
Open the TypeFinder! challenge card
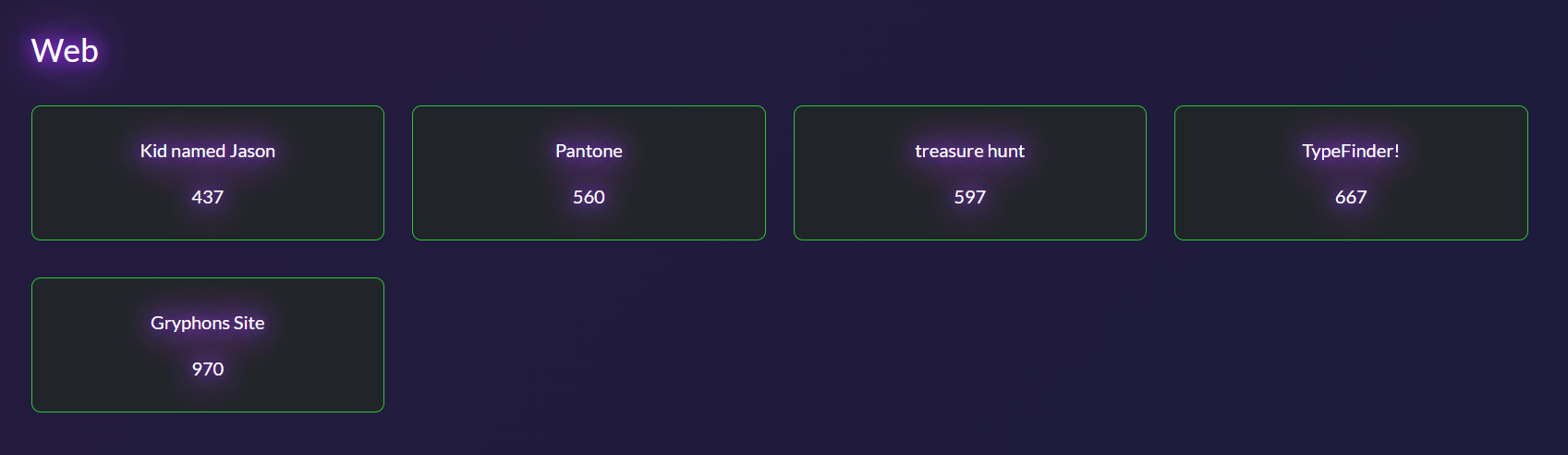pyautogui.click(x=1350, y=173)
